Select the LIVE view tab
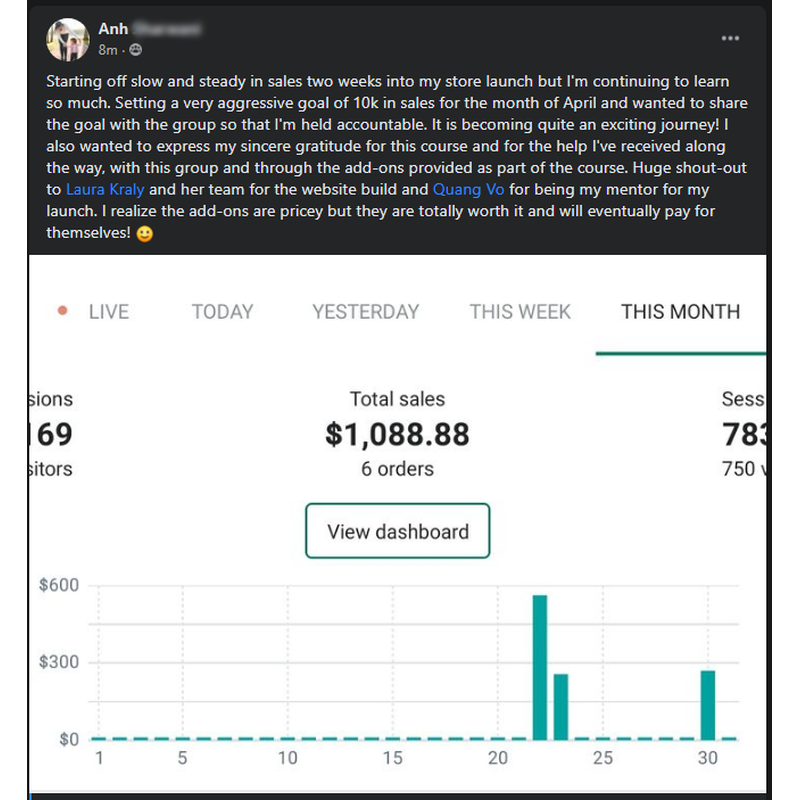This screenshot has width=800, height=800. click(x=107, y=312)
